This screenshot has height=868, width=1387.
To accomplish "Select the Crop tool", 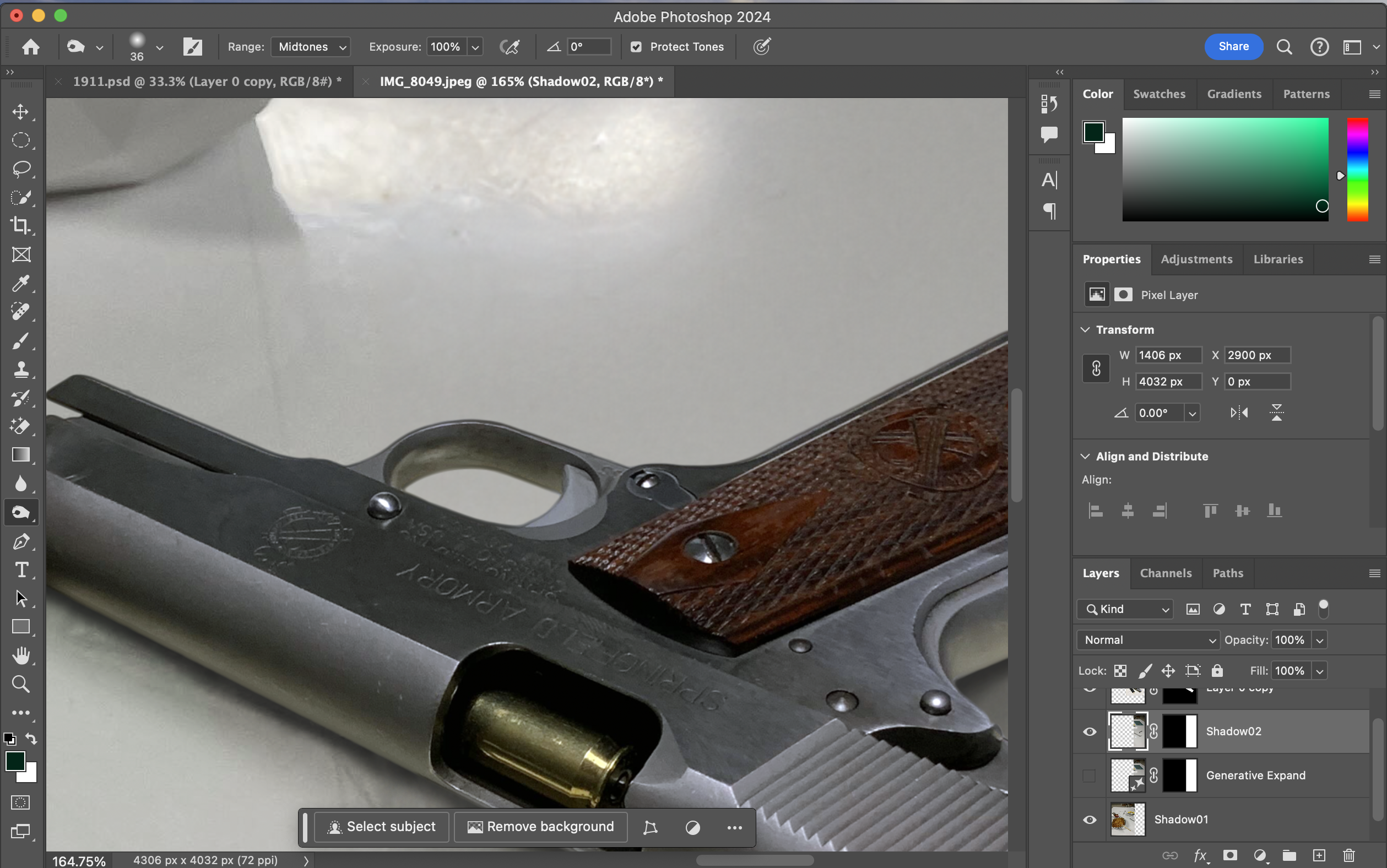I will (21, 226).
